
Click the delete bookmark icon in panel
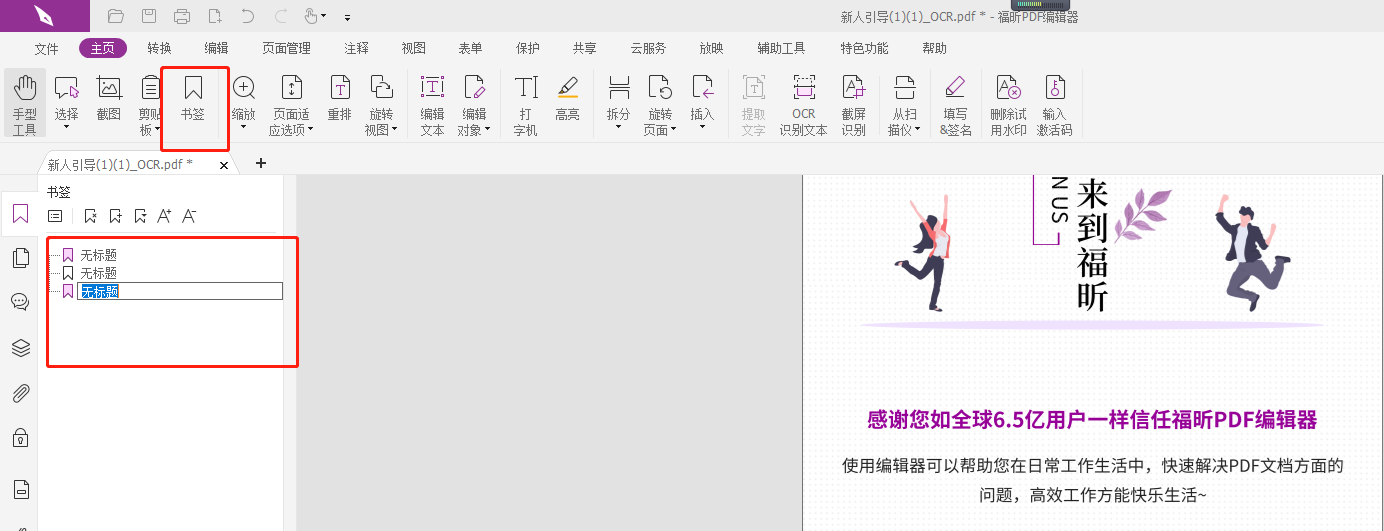click(91, 216)
